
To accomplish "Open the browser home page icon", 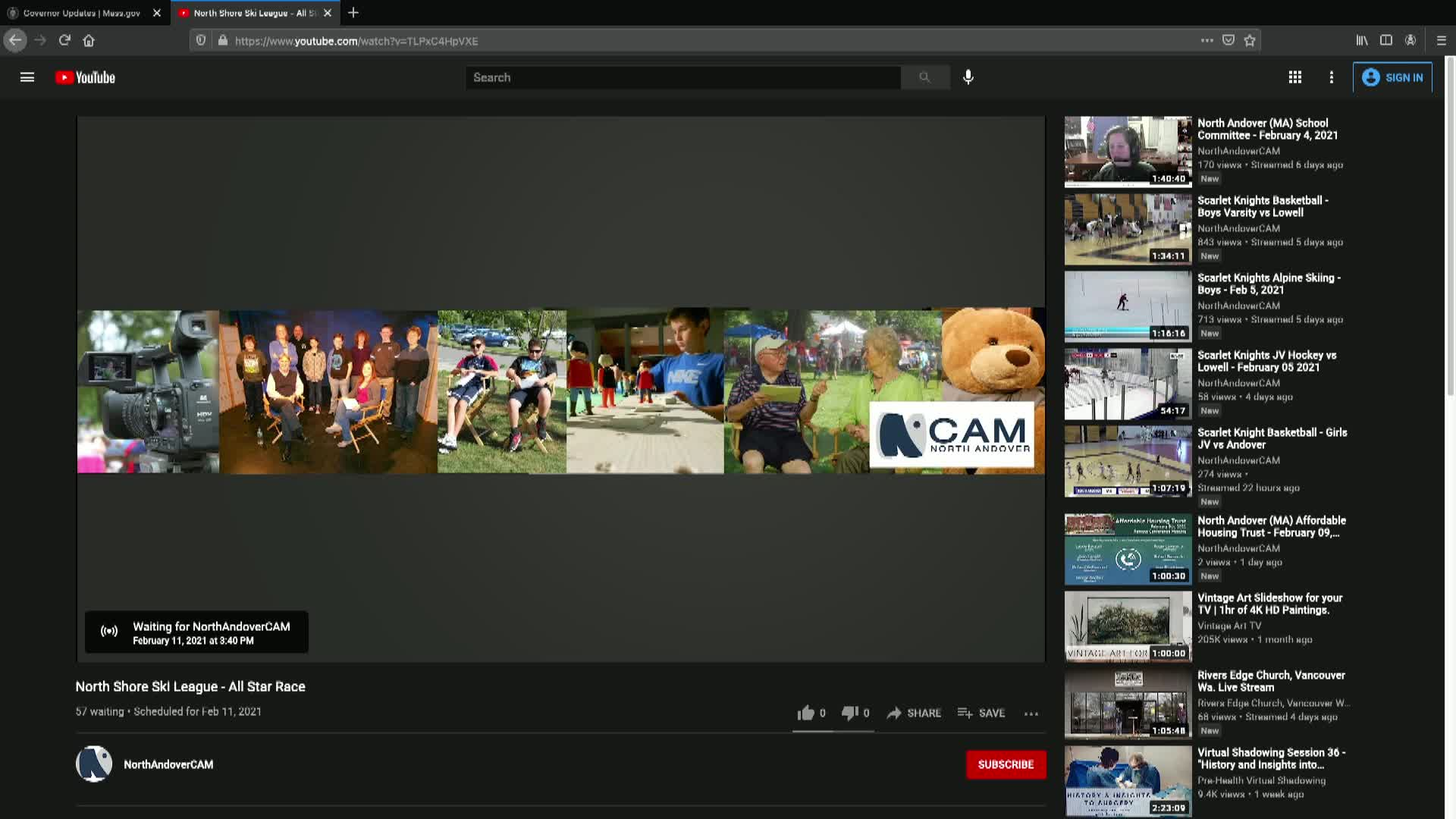I will pyautogui.click(x=89, y=40).
